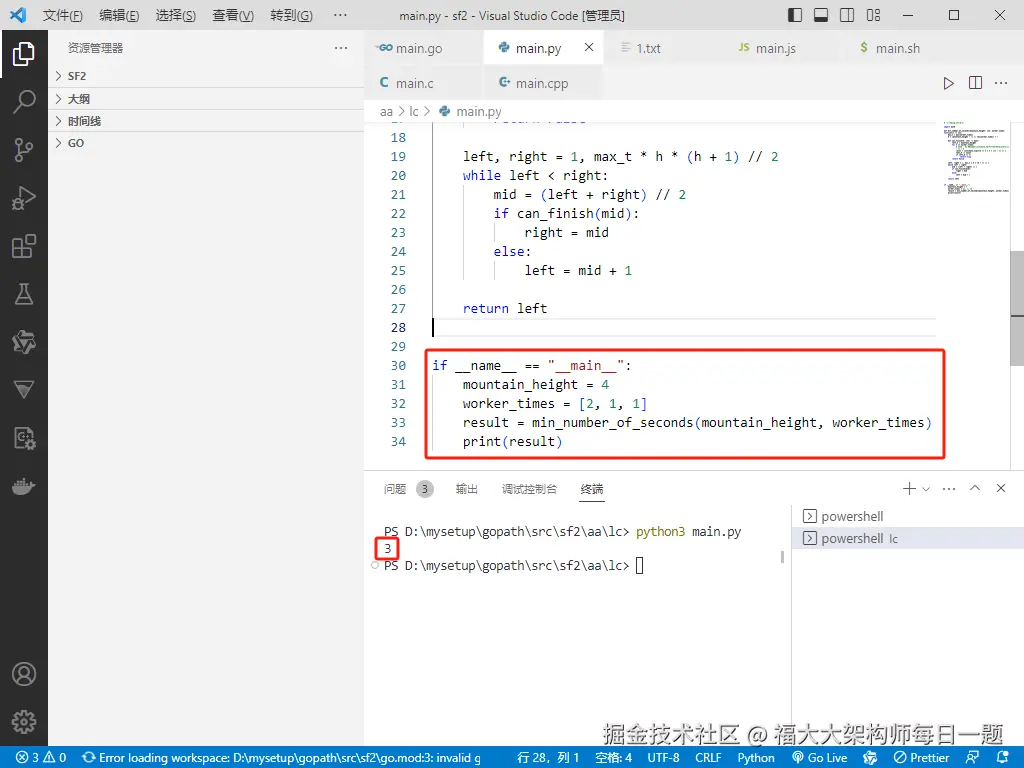Image resolution: width=1024 pixels, height=768 pixels.
Task: Expand the 大纲 outline section
Action: [206, 99]
